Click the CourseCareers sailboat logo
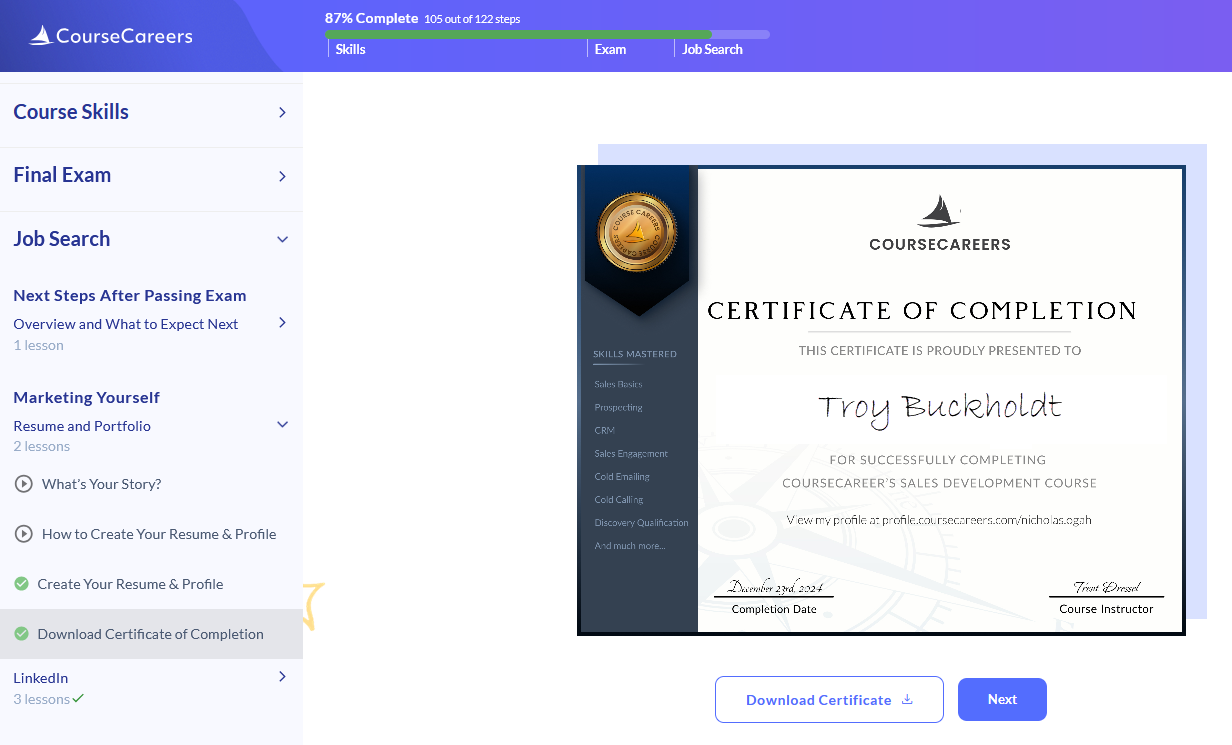This screenshot has height=745, width=1232. [41, 36]
